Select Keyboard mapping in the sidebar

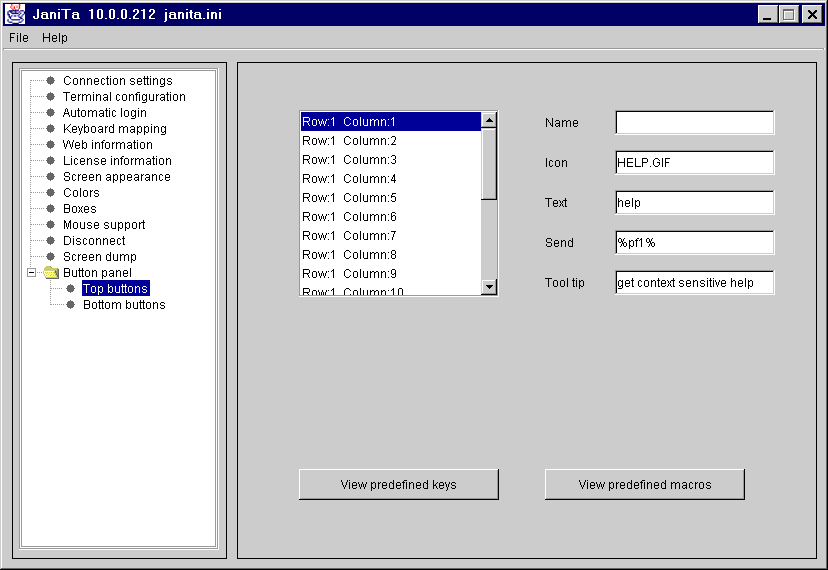point(114,129)
